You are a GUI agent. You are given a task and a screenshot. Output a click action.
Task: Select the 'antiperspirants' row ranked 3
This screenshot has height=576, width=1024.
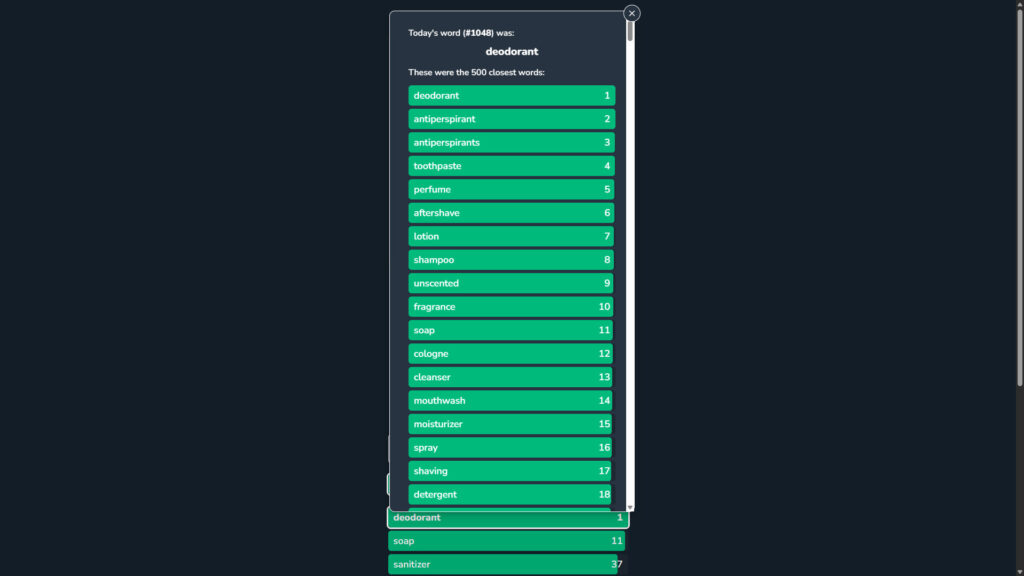tap(511, 142)
